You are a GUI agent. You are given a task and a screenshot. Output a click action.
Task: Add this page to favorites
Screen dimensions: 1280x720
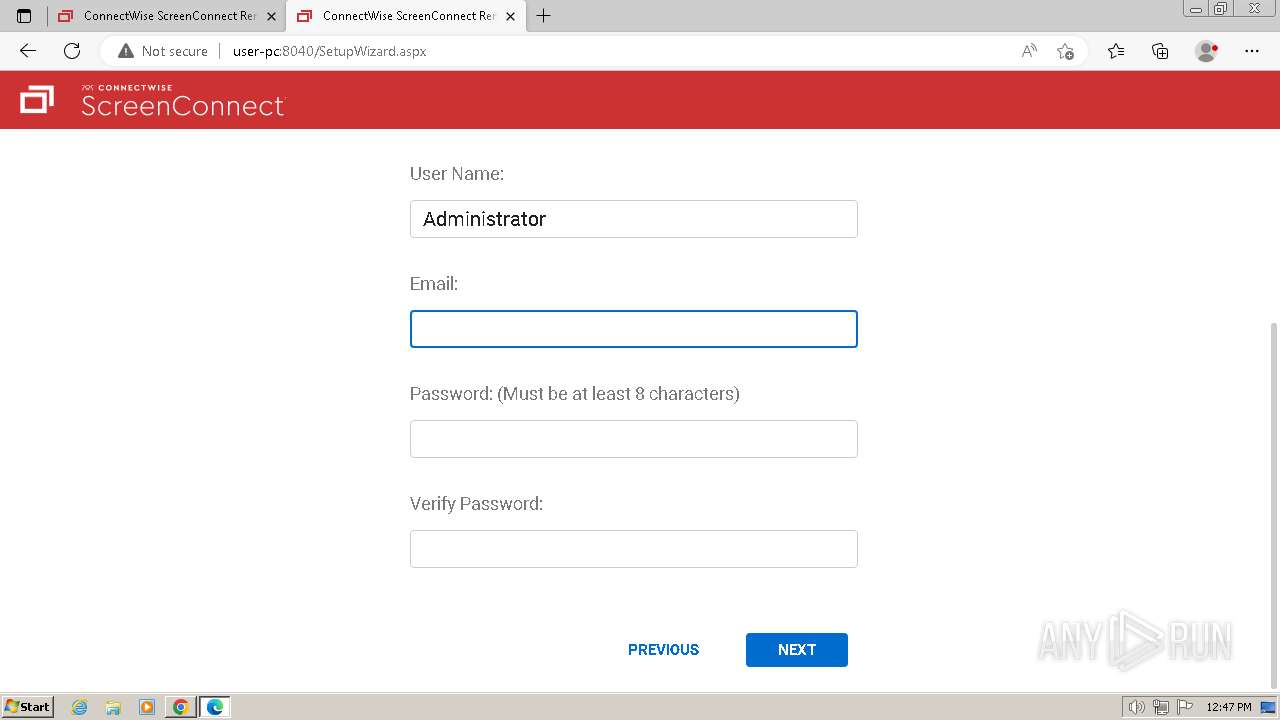1065,51
